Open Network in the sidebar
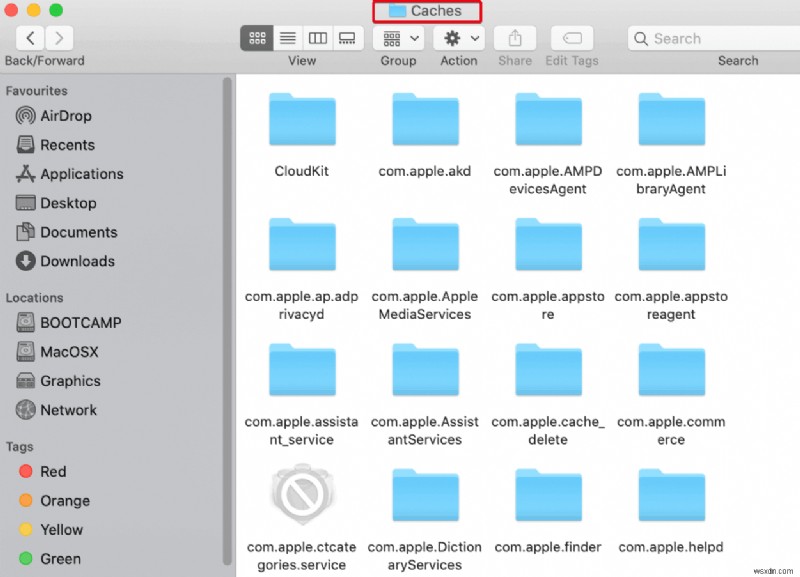Image resolution: width=800 pixels, height=577 pixels. point(56,410)
